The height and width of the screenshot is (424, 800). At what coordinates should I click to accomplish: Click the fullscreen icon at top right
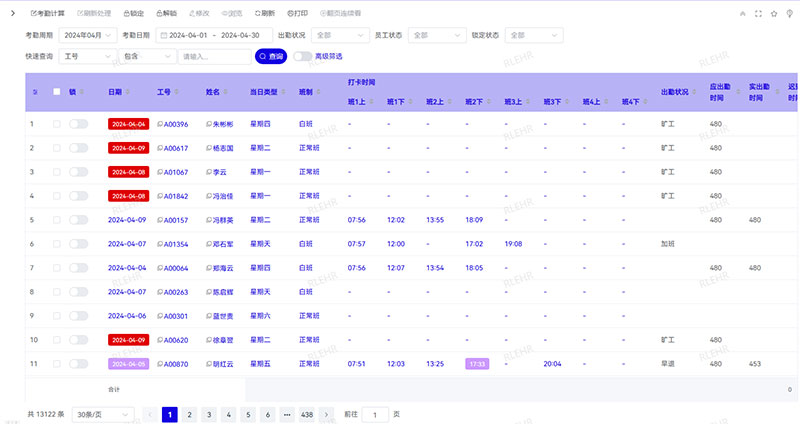point(758,14)
